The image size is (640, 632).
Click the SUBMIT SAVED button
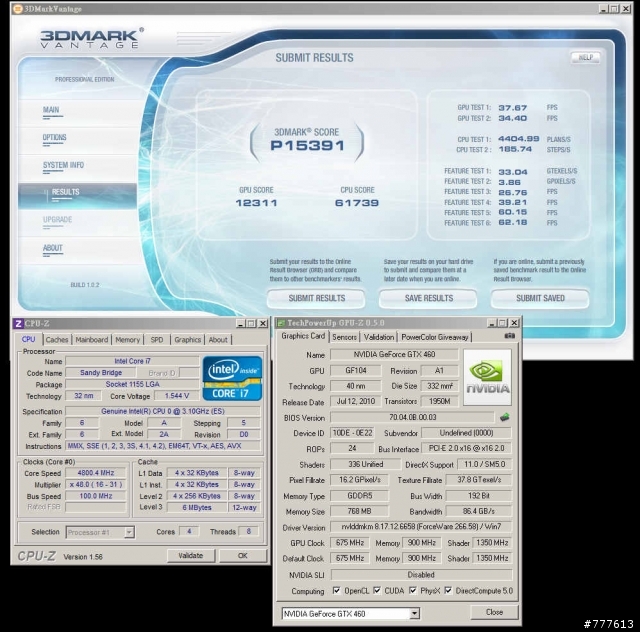click(x=540, y=298)
